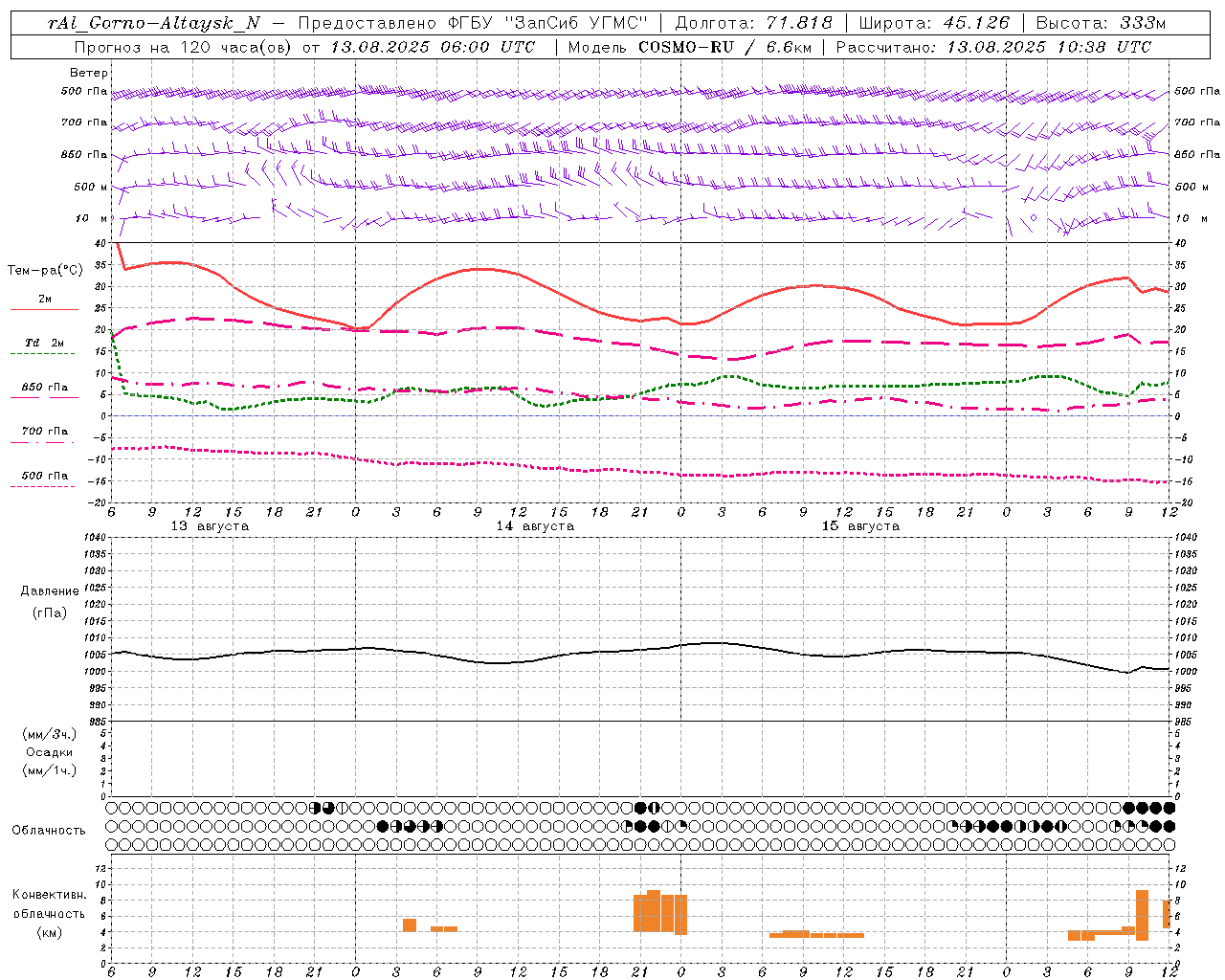Click the station title rAl_Gorno-Altaysk_N
Image resolution: width=1225 pixels, height=980 pixels.
tap(153, 23)
